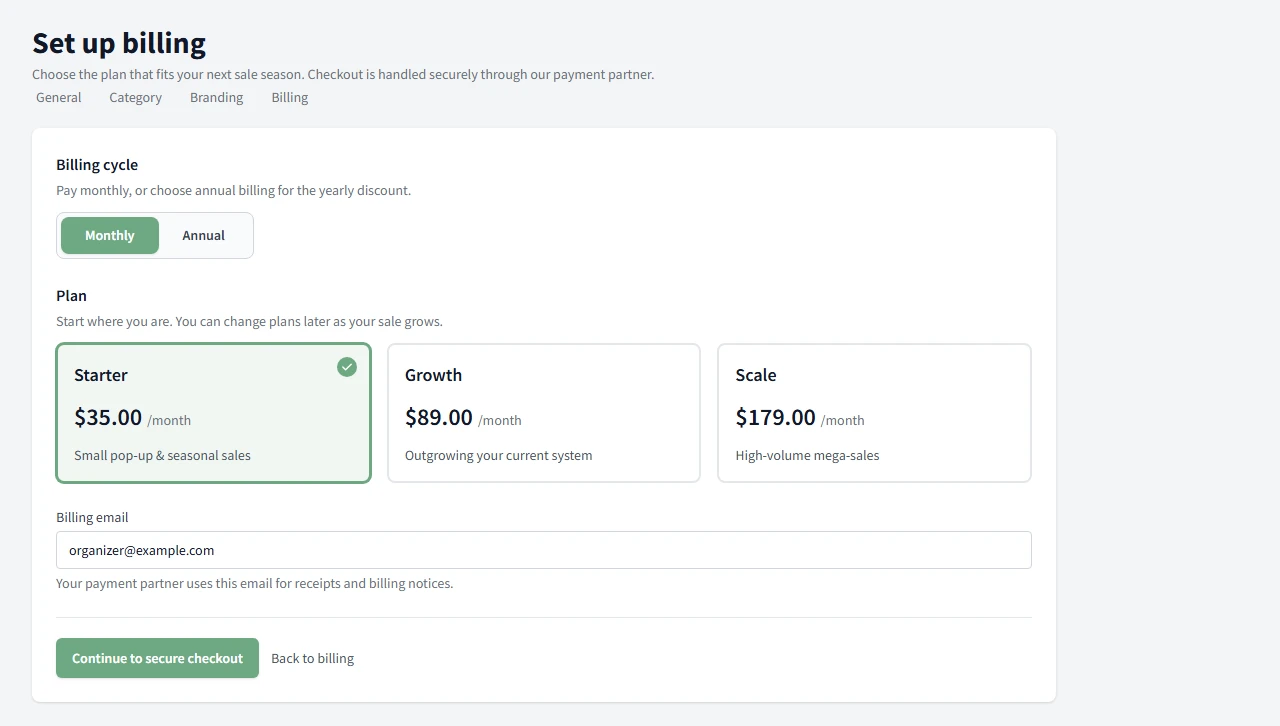
Task: Click the 'Plan' section label
Action: [71, 296]
